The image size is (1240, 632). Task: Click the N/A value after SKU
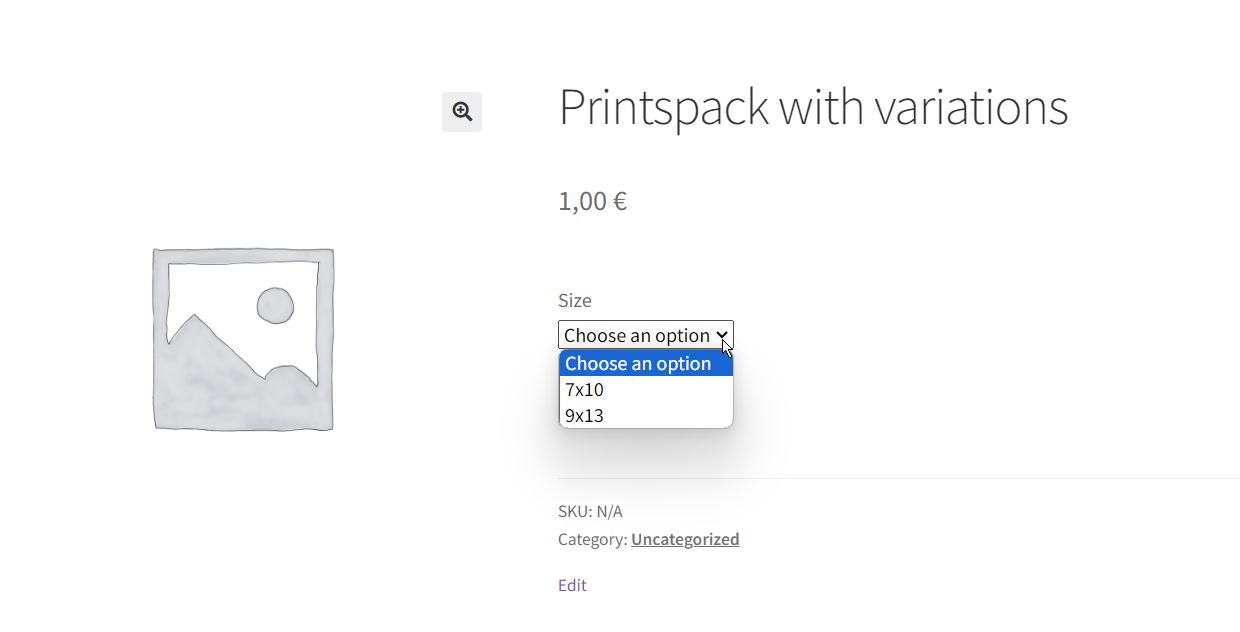pyautogui.click(x=610, y=511)
